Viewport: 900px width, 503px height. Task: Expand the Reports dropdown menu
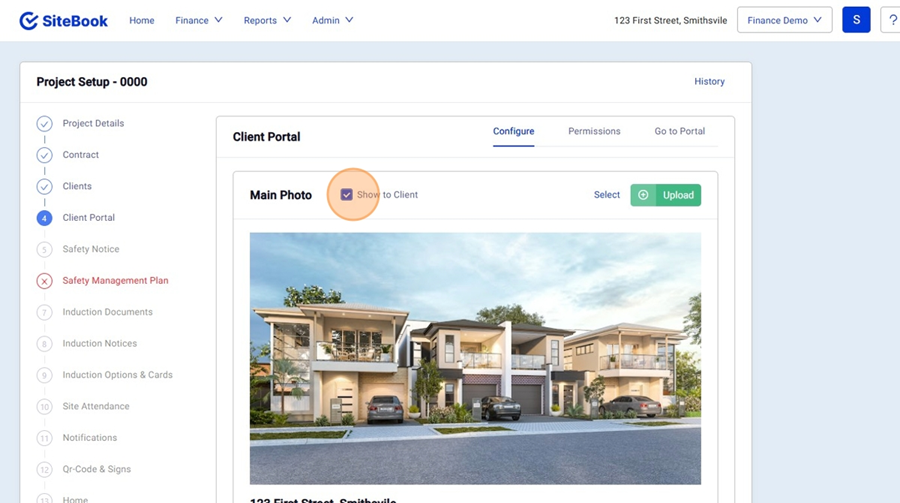pyautogui.click(x=267, y=20)
